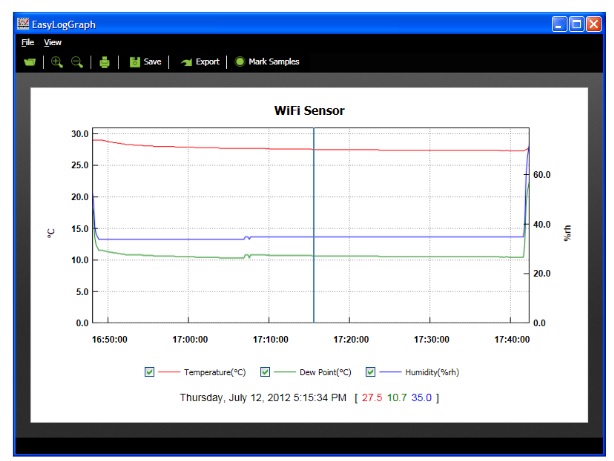
Task: Click the 17:30:00 time axis label
Action: pyautogui.click(x=432, y=340)
